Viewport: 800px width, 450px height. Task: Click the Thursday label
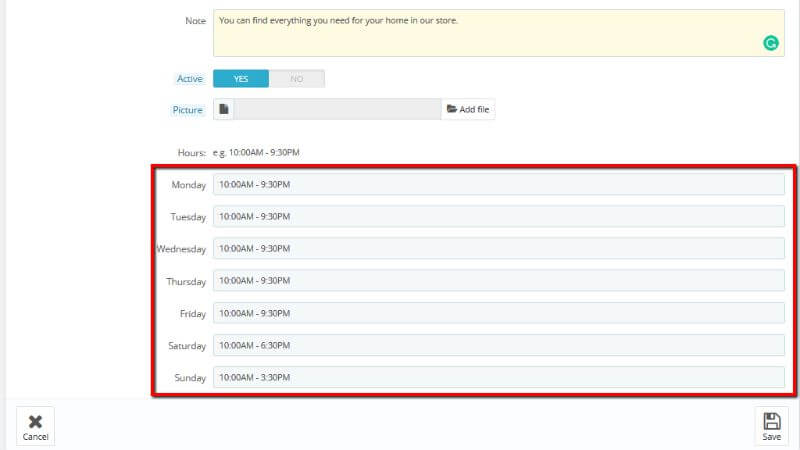click(x=186, y=282)
